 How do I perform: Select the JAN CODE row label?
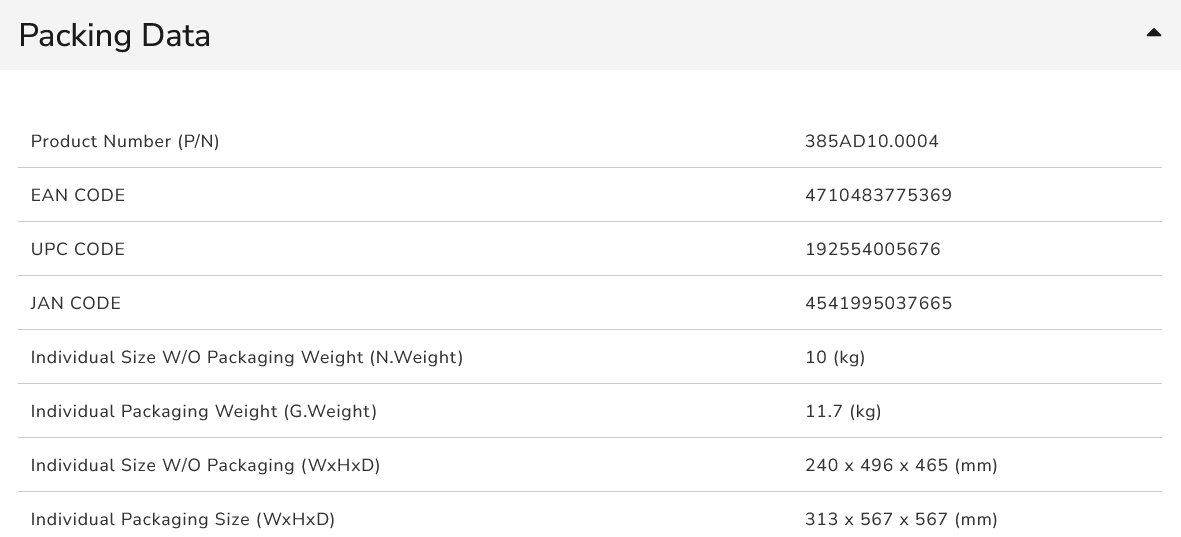[x=76, y=304]
